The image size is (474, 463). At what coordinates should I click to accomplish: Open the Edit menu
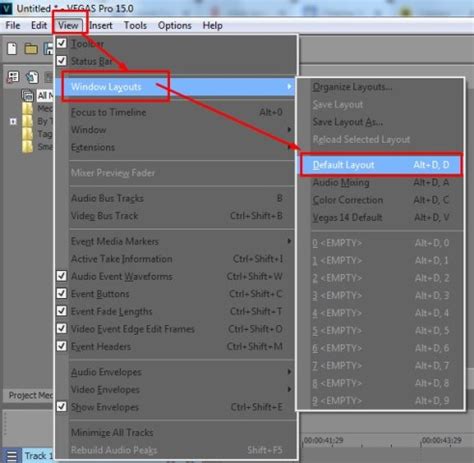tap(39, 25)
